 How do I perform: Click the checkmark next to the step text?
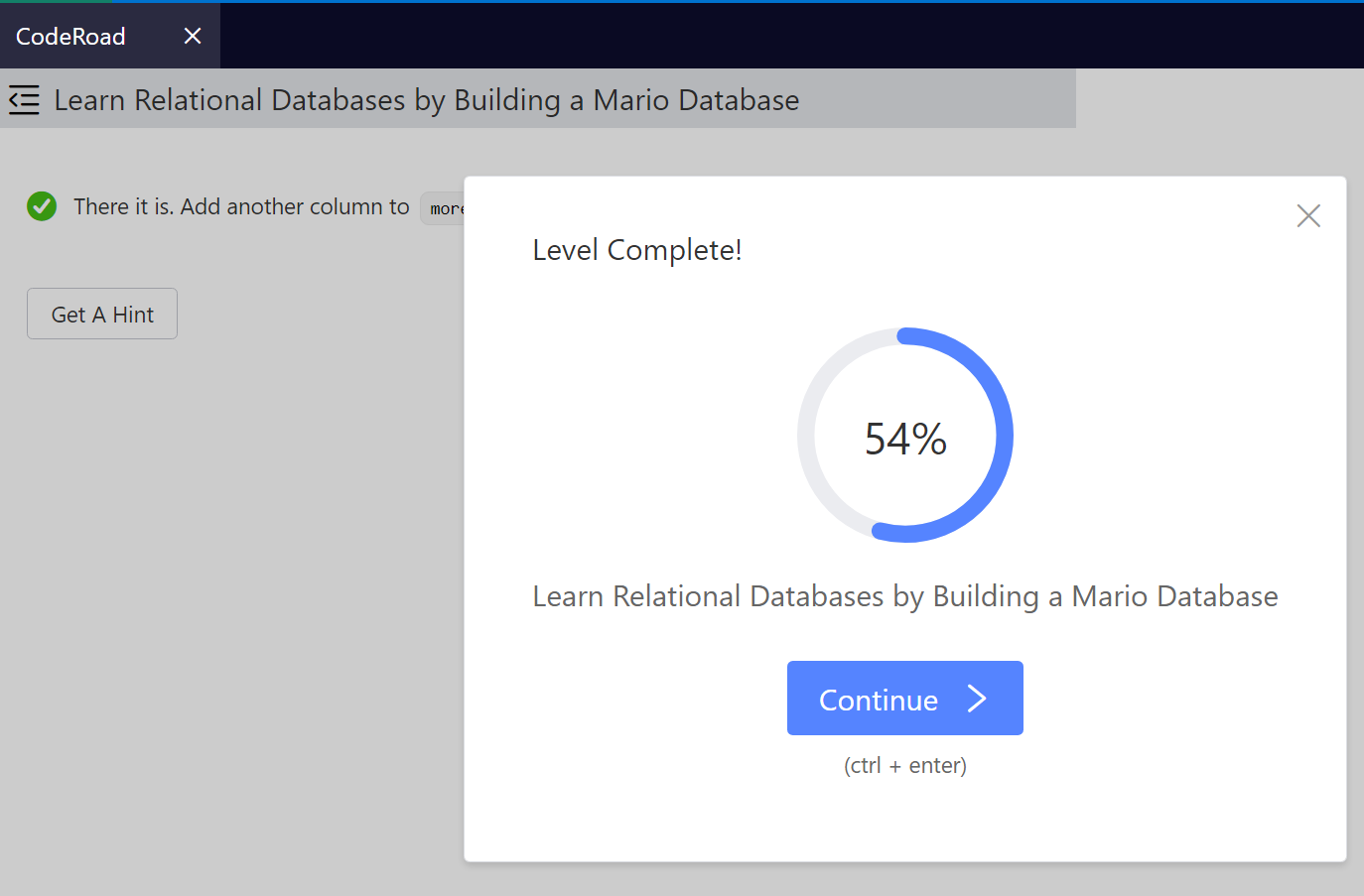42,206
